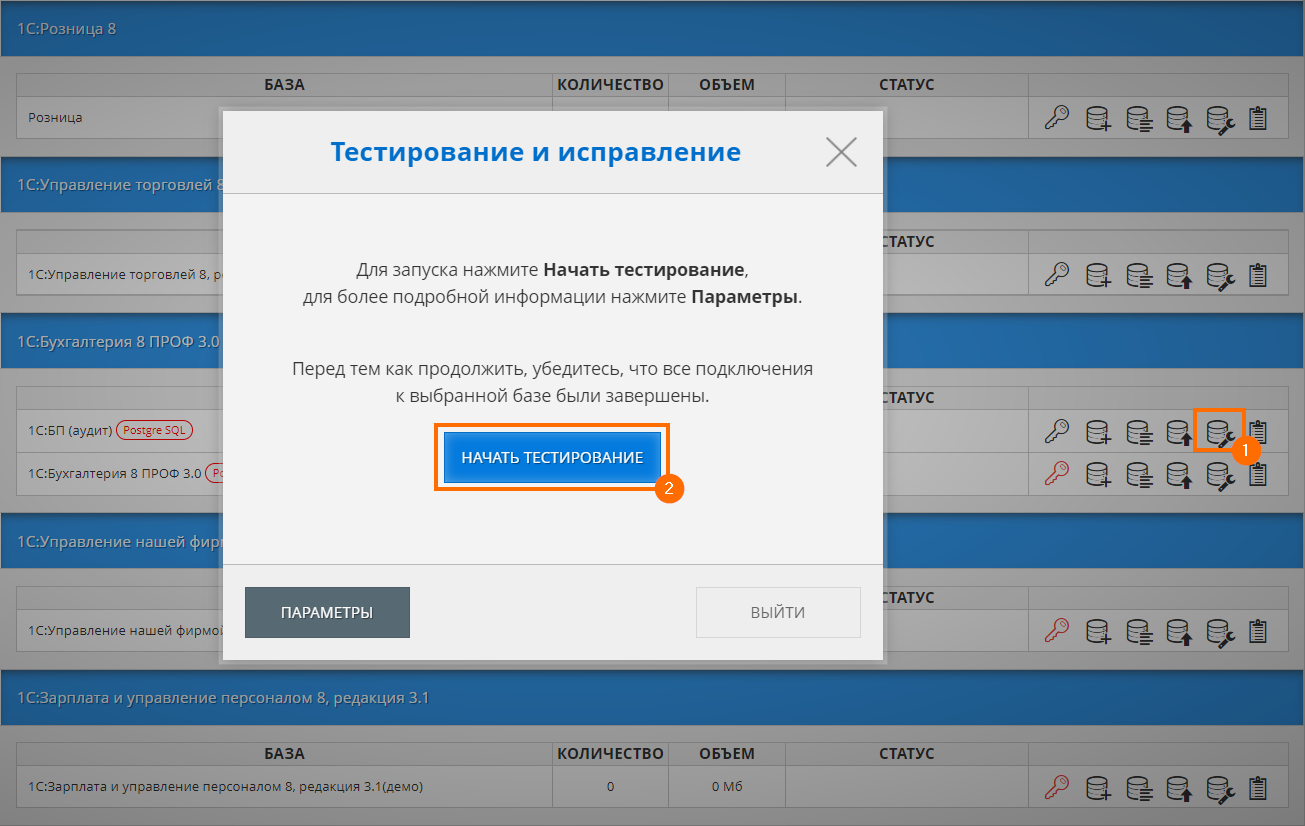Open the clipboard icon in Розница row

coord(1258,118)
